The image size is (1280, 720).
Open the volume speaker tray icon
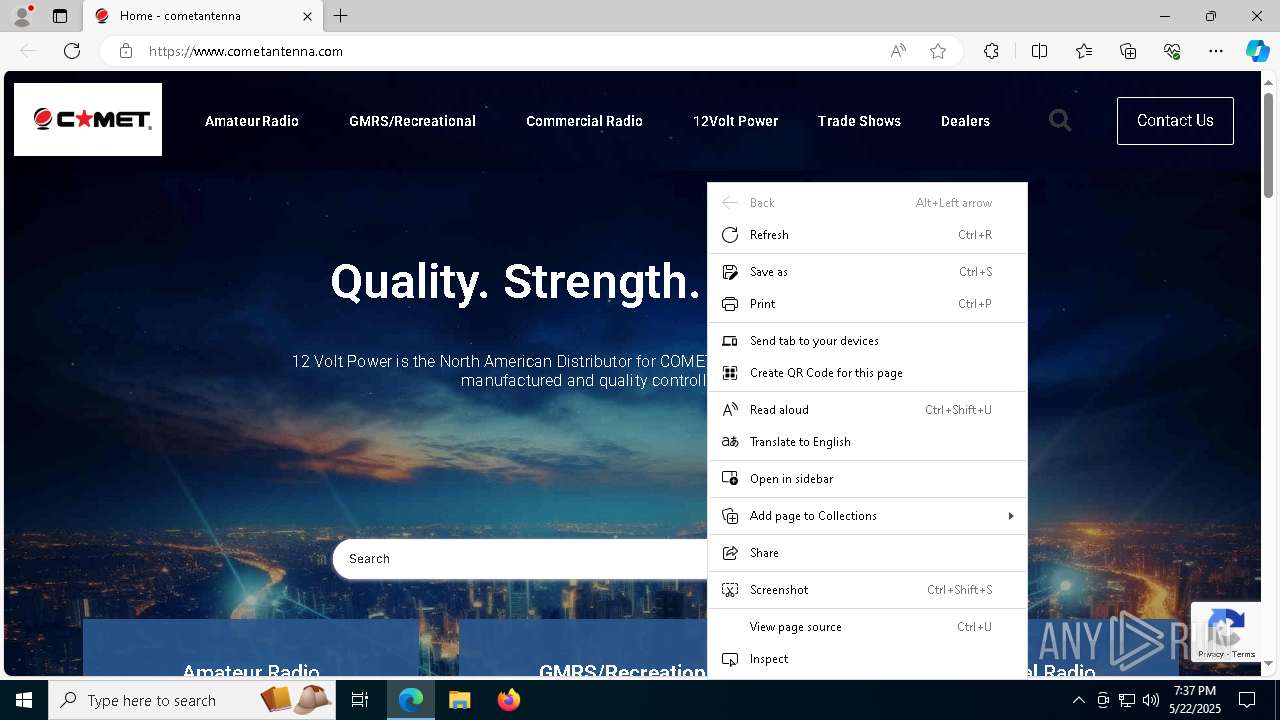1151,700
